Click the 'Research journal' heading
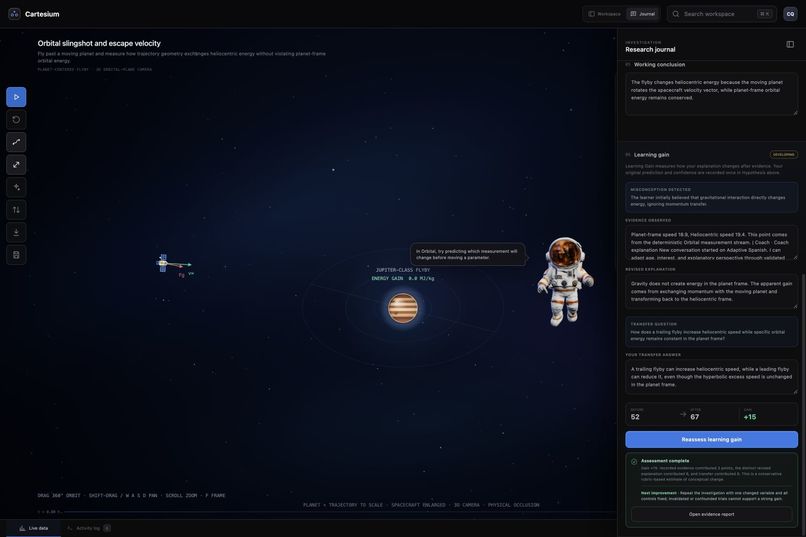Viewport: 806px width, 537px height. pos(650,49)
